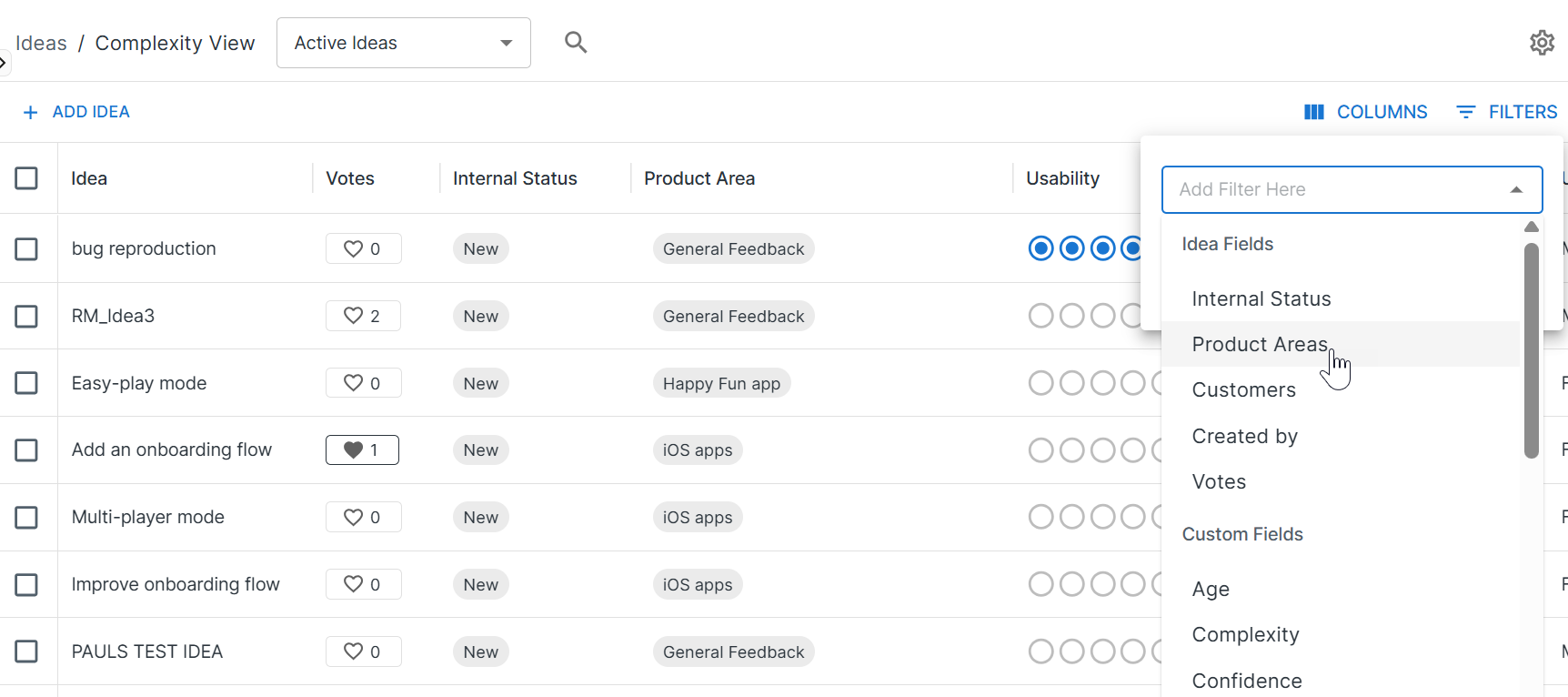Toggle the select-all header checkbox

pos(26,178)
